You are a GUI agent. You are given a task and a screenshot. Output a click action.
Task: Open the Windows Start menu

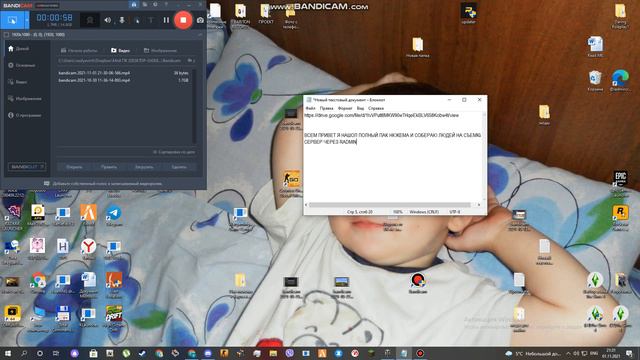(7, 353)
